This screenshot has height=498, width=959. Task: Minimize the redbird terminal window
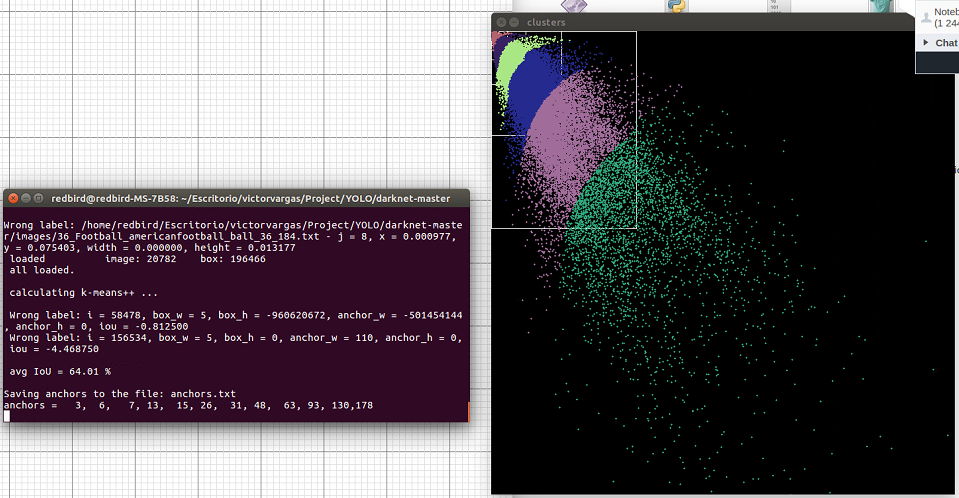click(26, 198)
